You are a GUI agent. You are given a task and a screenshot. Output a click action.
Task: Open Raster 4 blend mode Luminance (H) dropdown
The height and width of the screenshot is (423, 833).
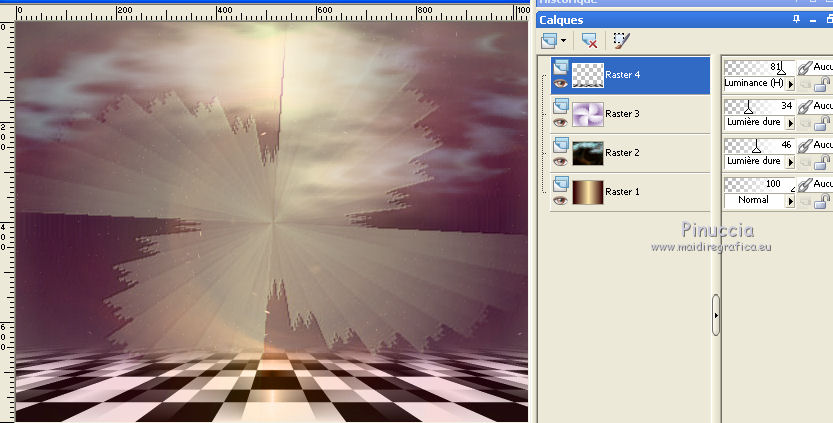(x=790, y=83)
